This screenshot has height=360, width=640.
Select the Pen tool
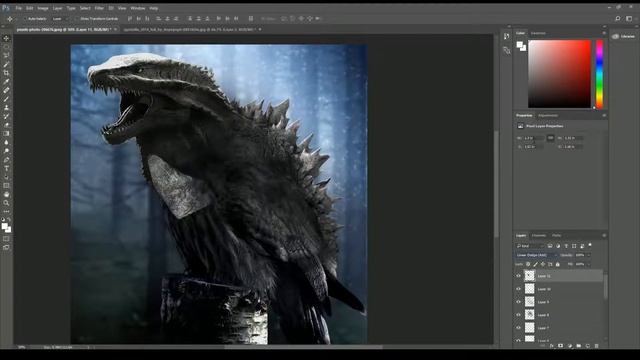6,160
